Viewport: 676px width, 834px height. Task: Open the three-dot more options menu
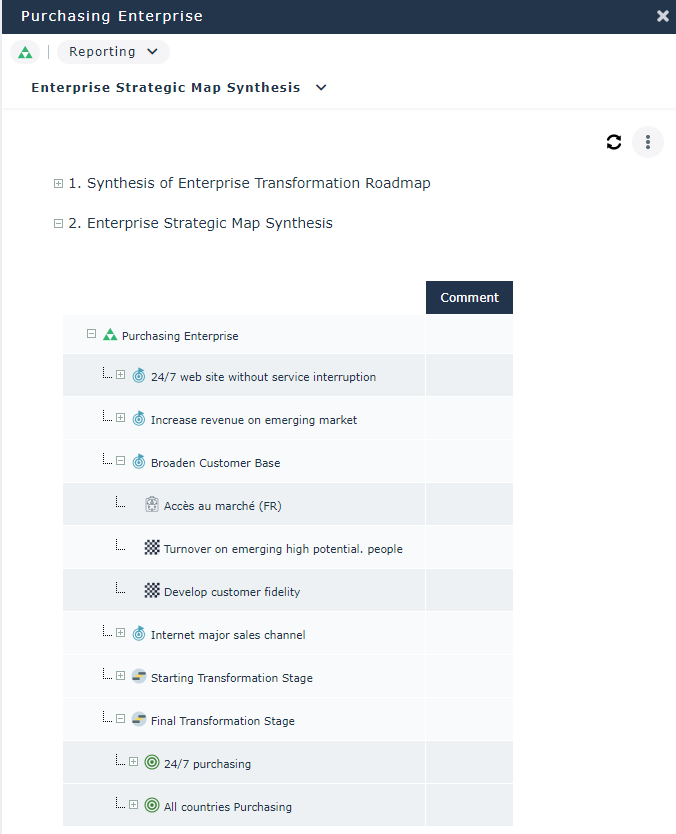(648, 142)
